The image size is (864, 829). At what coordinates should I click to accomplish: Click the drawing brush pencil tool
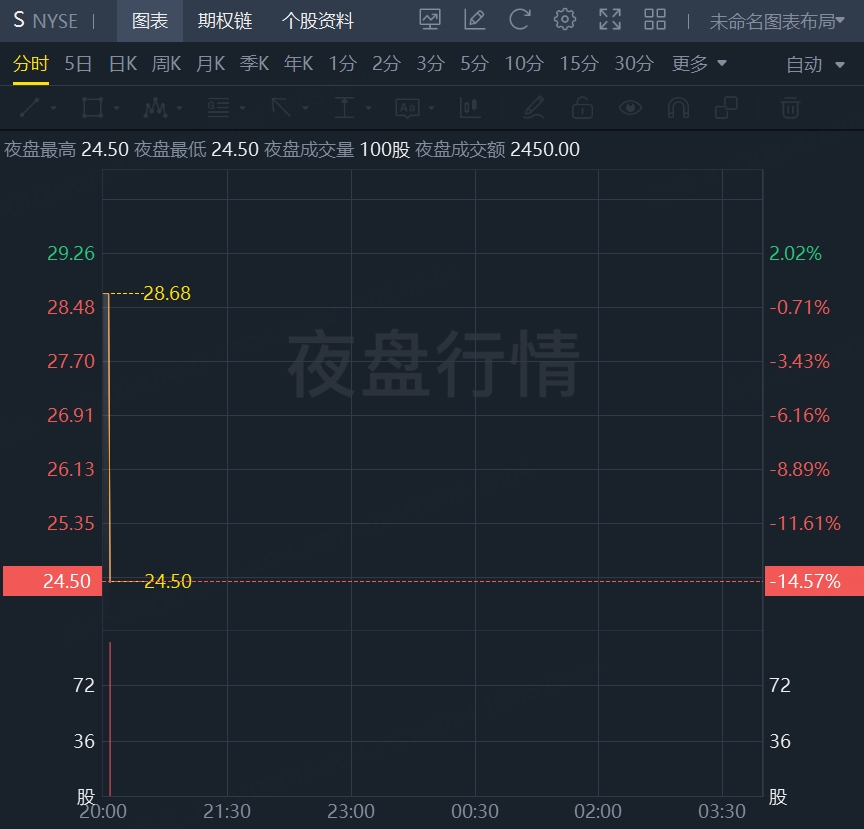pos(533,107)
